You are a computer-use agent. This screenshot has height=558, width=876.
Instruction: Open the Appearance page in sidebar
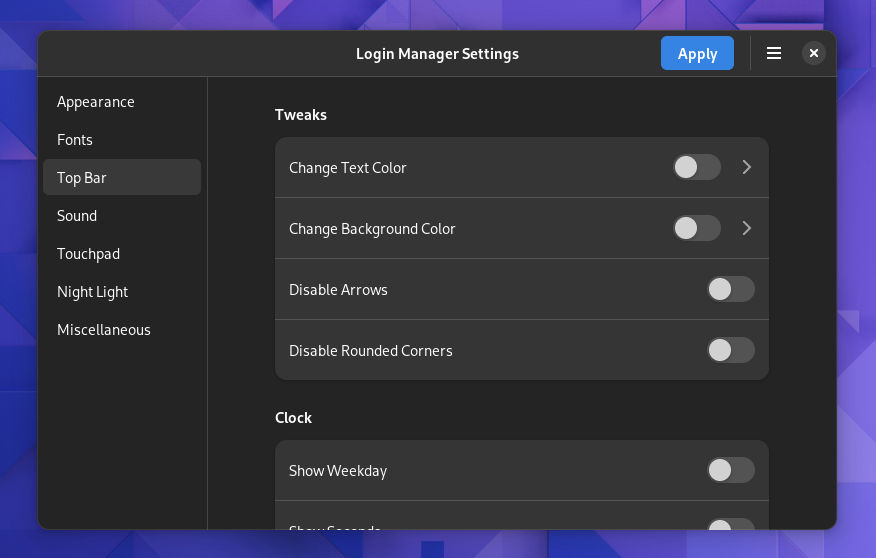pyautogui.click(x=96, y=102)
